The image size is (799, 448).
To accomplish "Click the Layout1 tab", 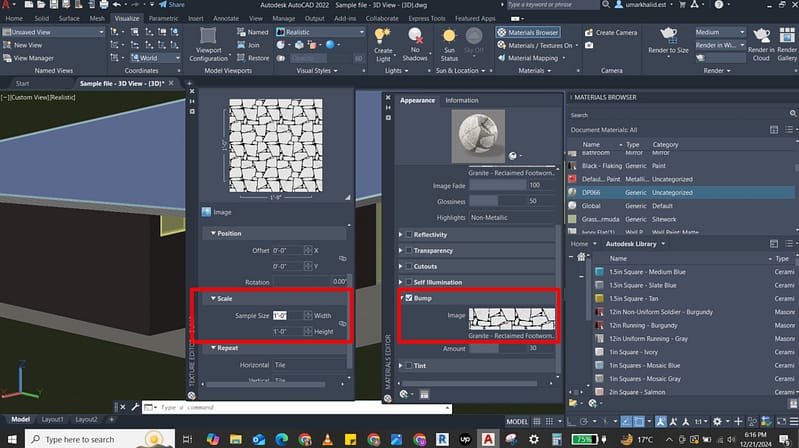I will pos(52,419).
